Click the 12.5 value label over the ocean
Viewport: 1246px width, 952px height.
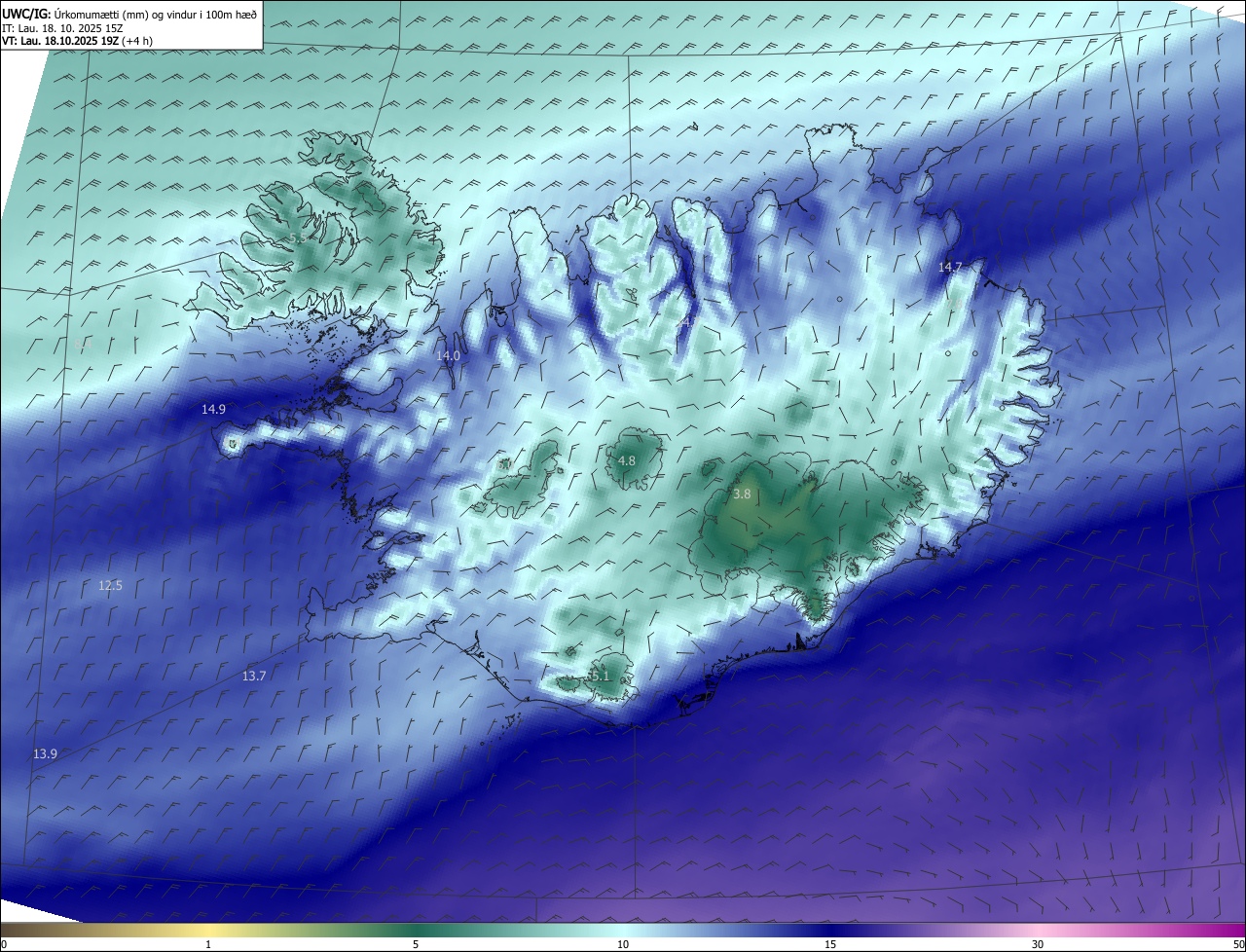click(110, 586)
